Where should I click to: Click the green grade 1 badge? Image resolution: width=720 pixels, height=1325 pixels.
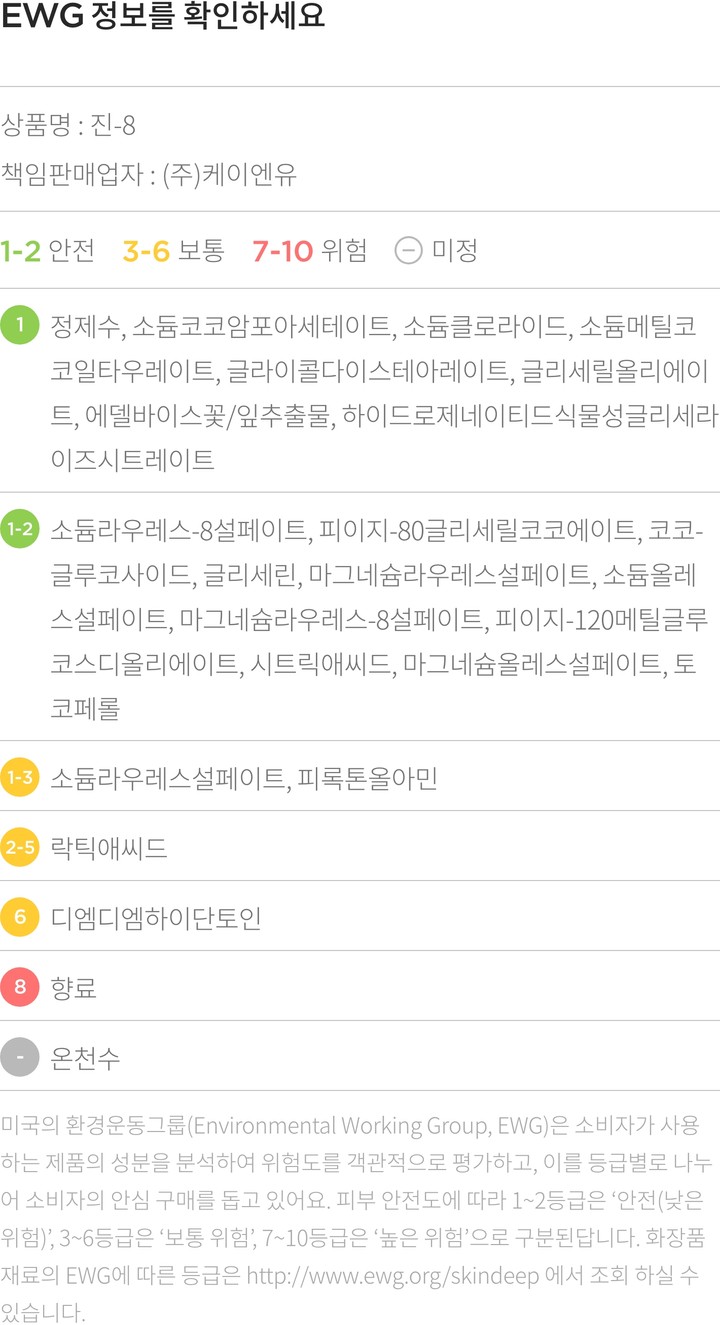click(x=20, y=326)
